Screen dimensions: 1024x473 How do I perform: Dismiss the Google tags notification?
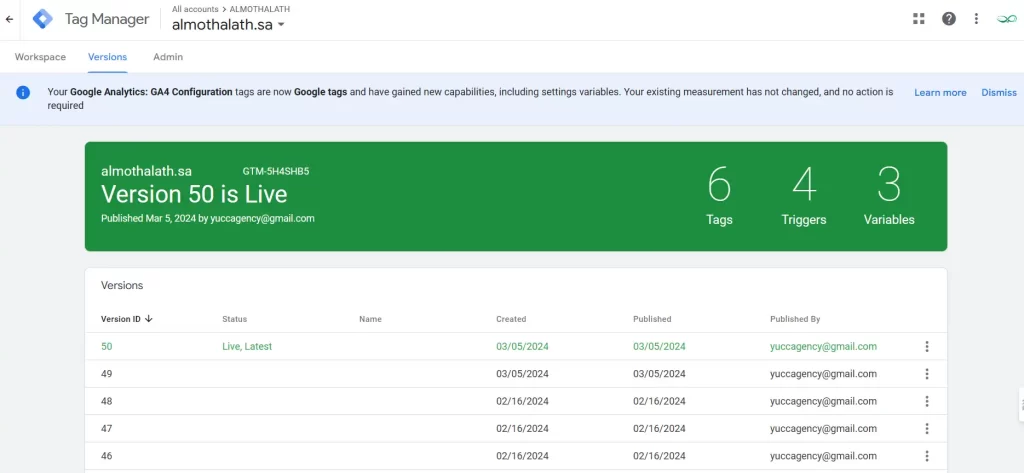(998, 93)
